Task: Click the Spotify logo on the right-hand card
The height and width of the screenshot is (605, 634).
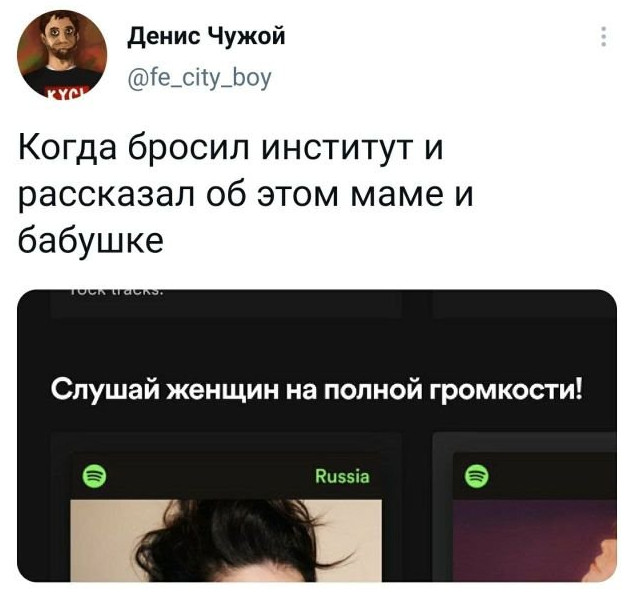Action: tap(477, 476)
